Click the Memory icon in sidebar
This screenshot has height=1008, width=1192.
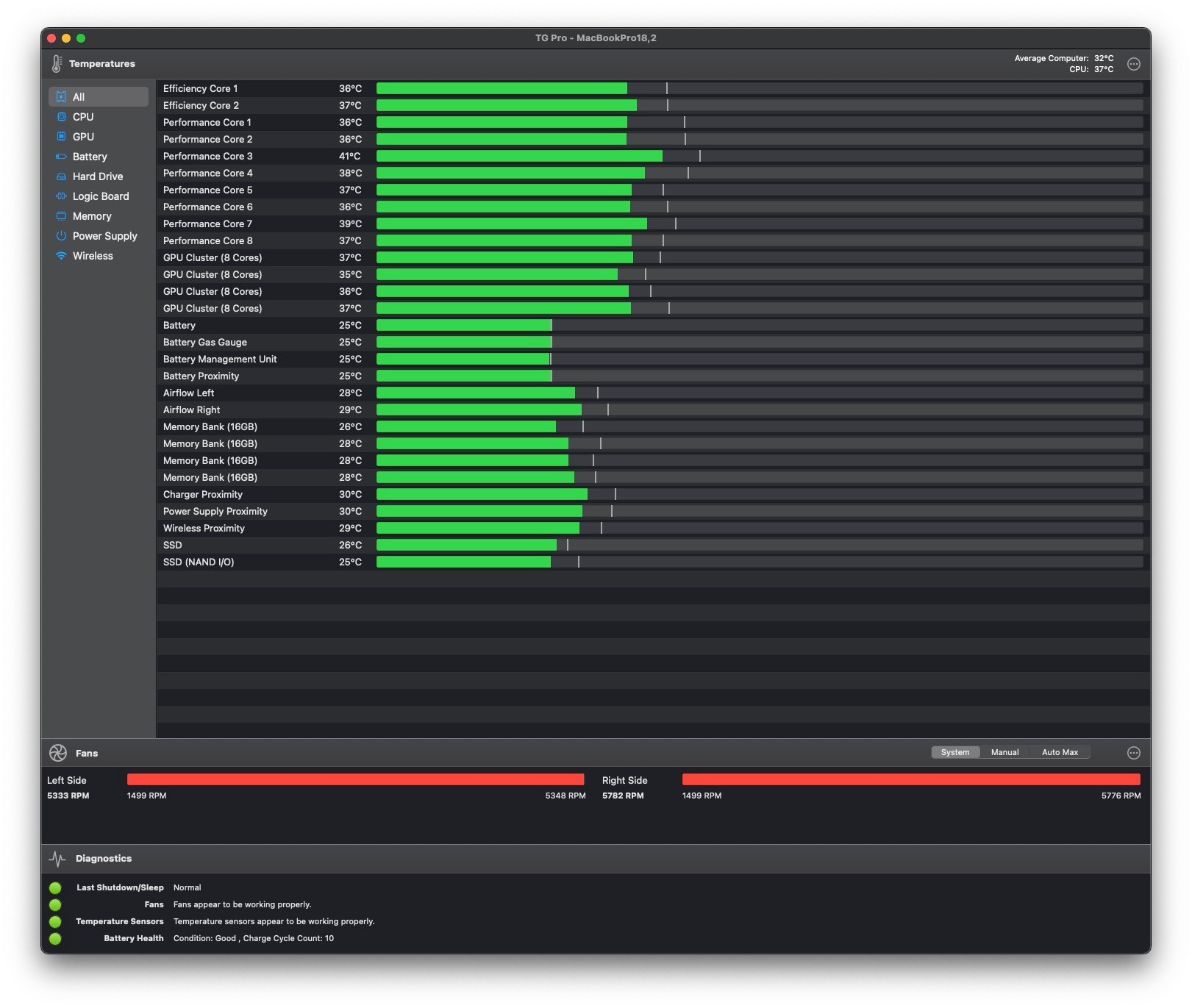[x=61, y=216]
